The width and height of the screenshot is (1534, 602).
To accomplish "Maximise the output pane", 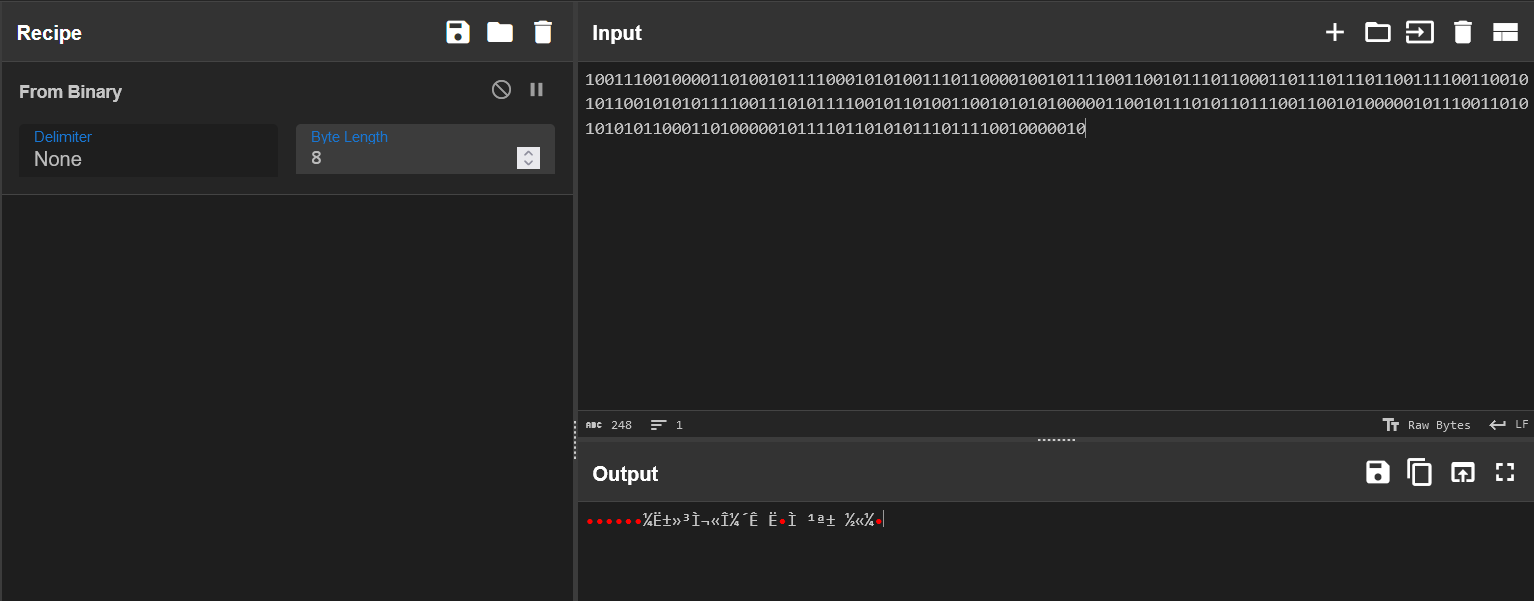I will pyautogui.click(x=1505, y=473).
